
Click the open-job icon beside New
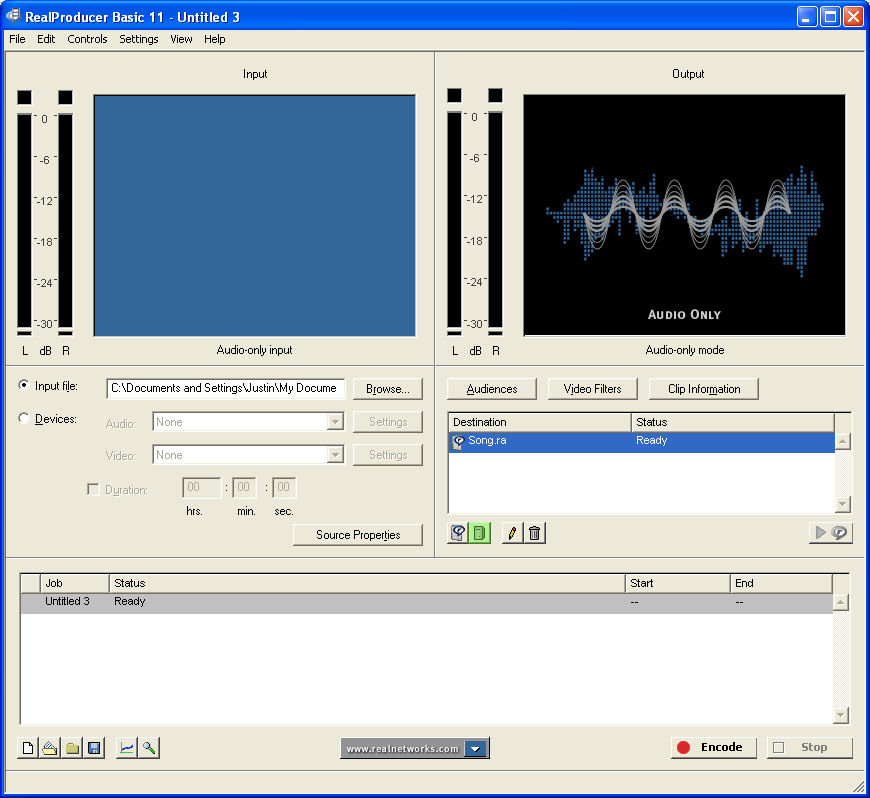tap(50, 748)
